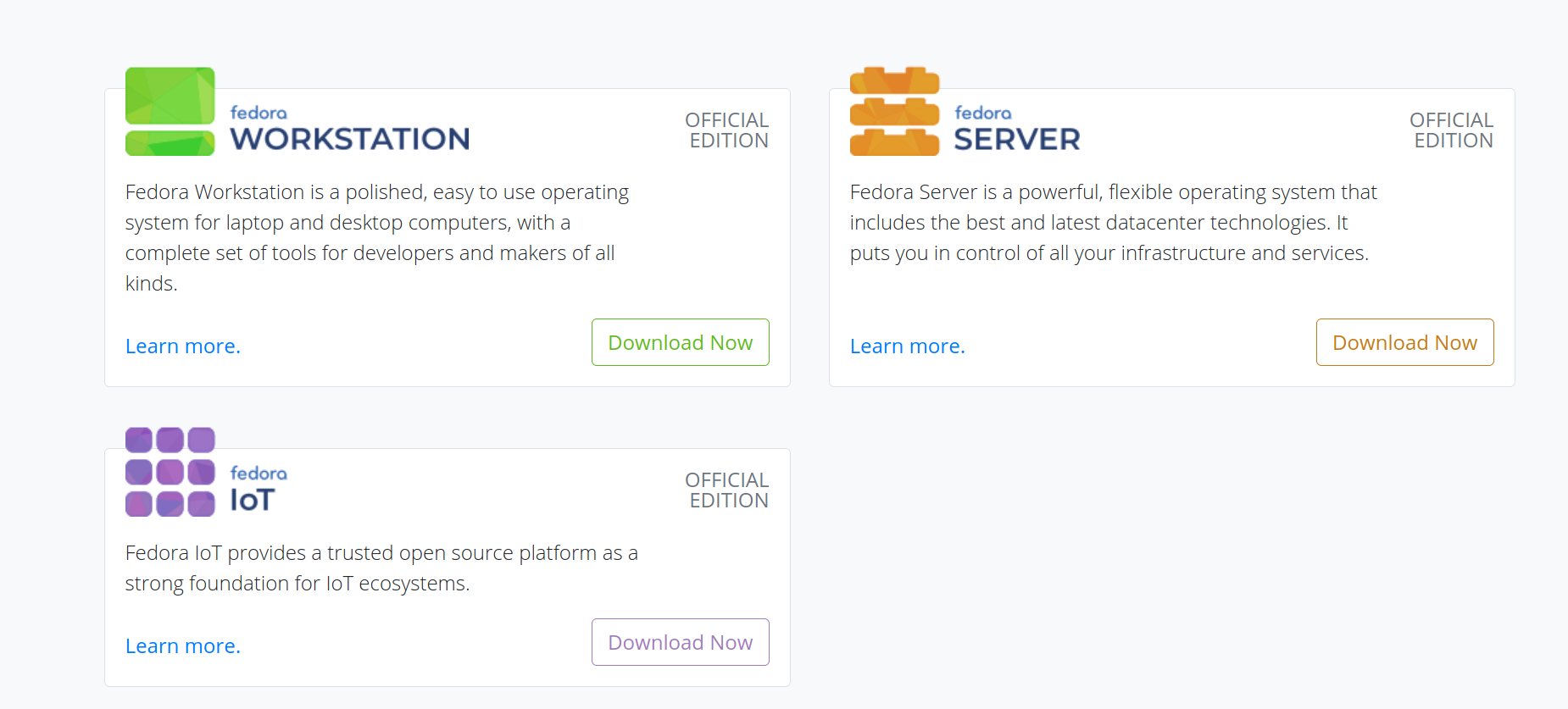Open Learn more link for IoT
This screenshot has height=709, width=1568.
(x=183, y=646)
